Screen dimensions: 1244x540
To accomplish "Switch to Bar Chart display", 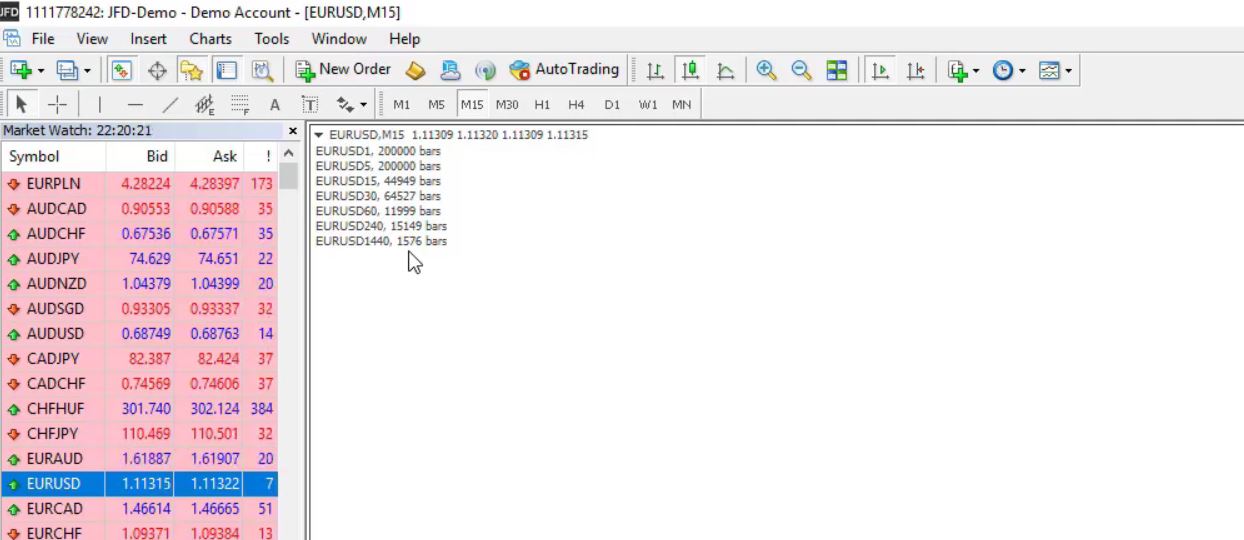I will [655, 70].
